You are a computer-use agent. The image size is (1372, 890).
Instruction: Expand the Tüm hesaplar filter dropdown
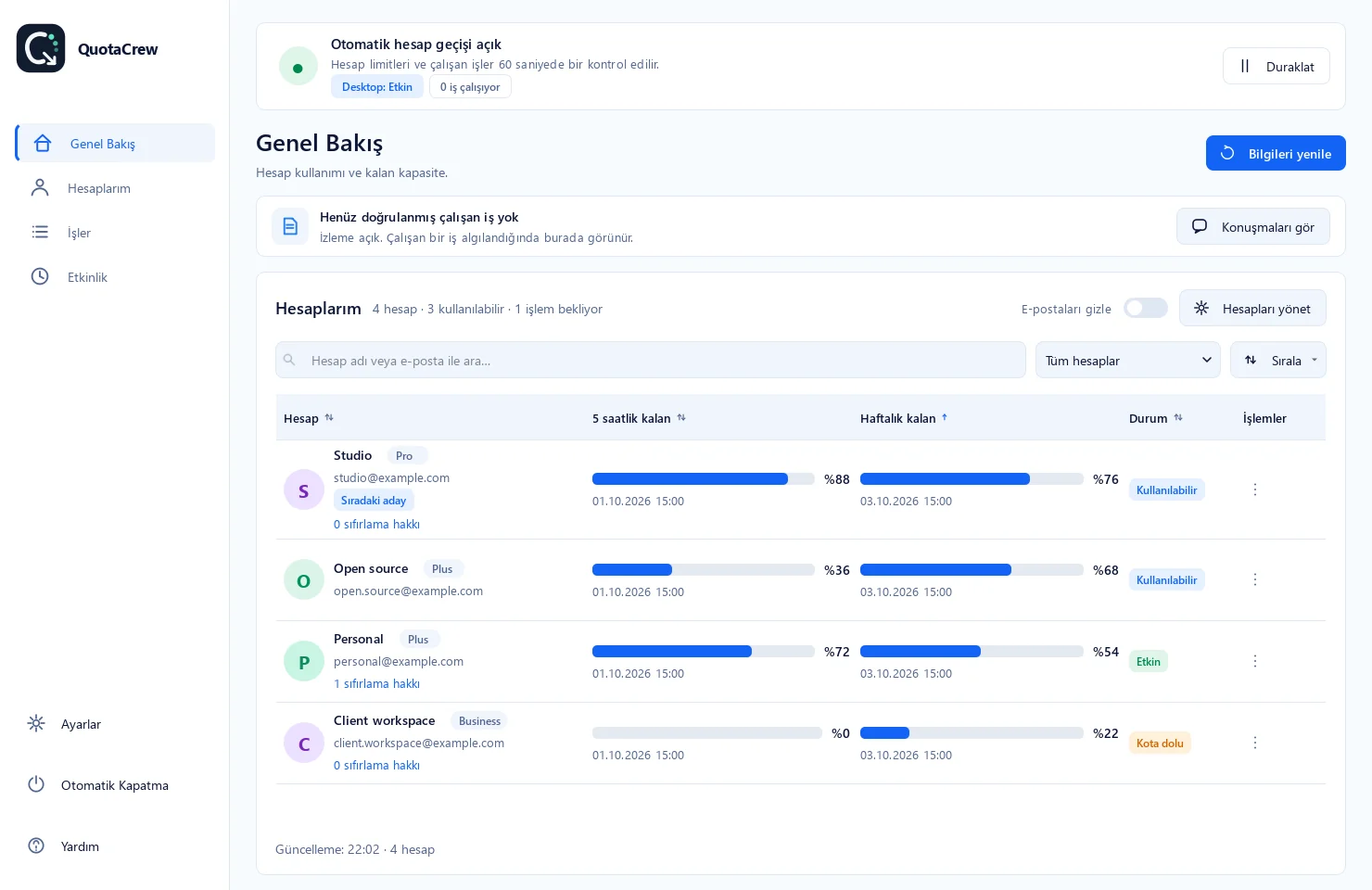click(x=1127, y=360)
